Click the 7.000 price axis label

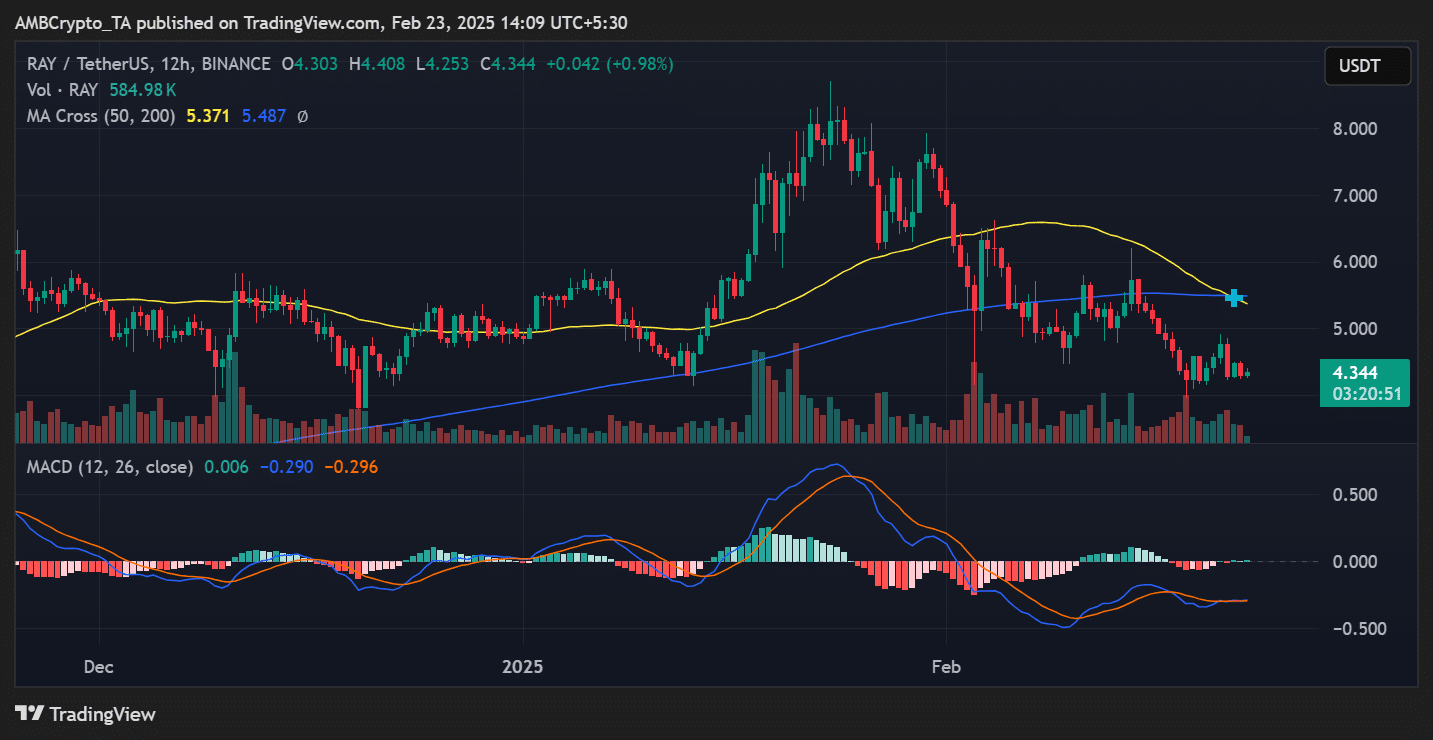point(1355,195)
